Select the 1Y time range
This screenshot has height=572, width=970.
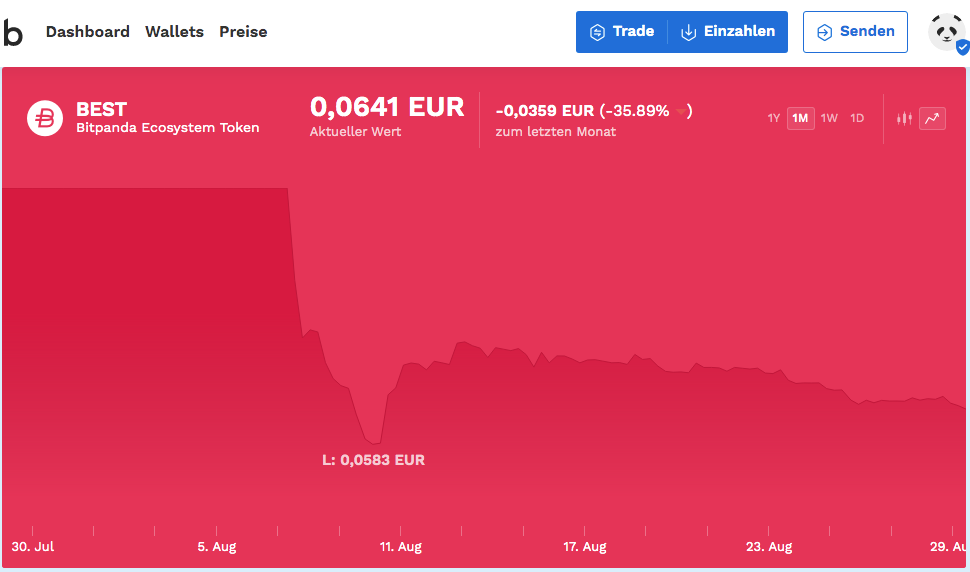pyautogui.click(x=773, y=118)
